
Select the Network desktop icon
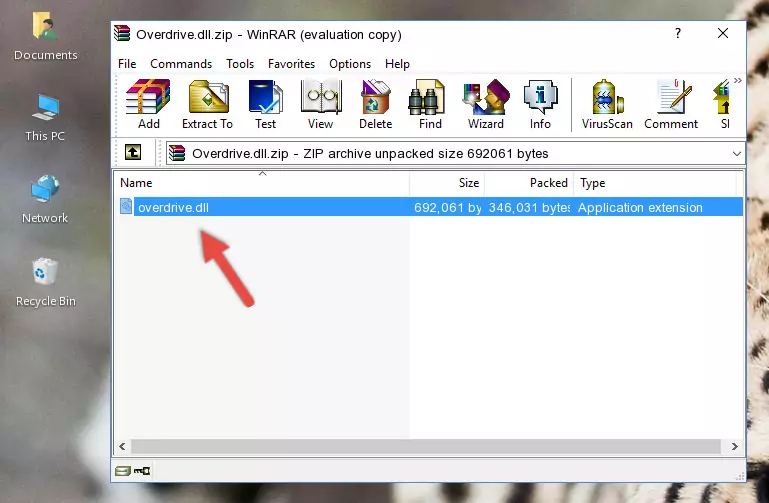45,199
